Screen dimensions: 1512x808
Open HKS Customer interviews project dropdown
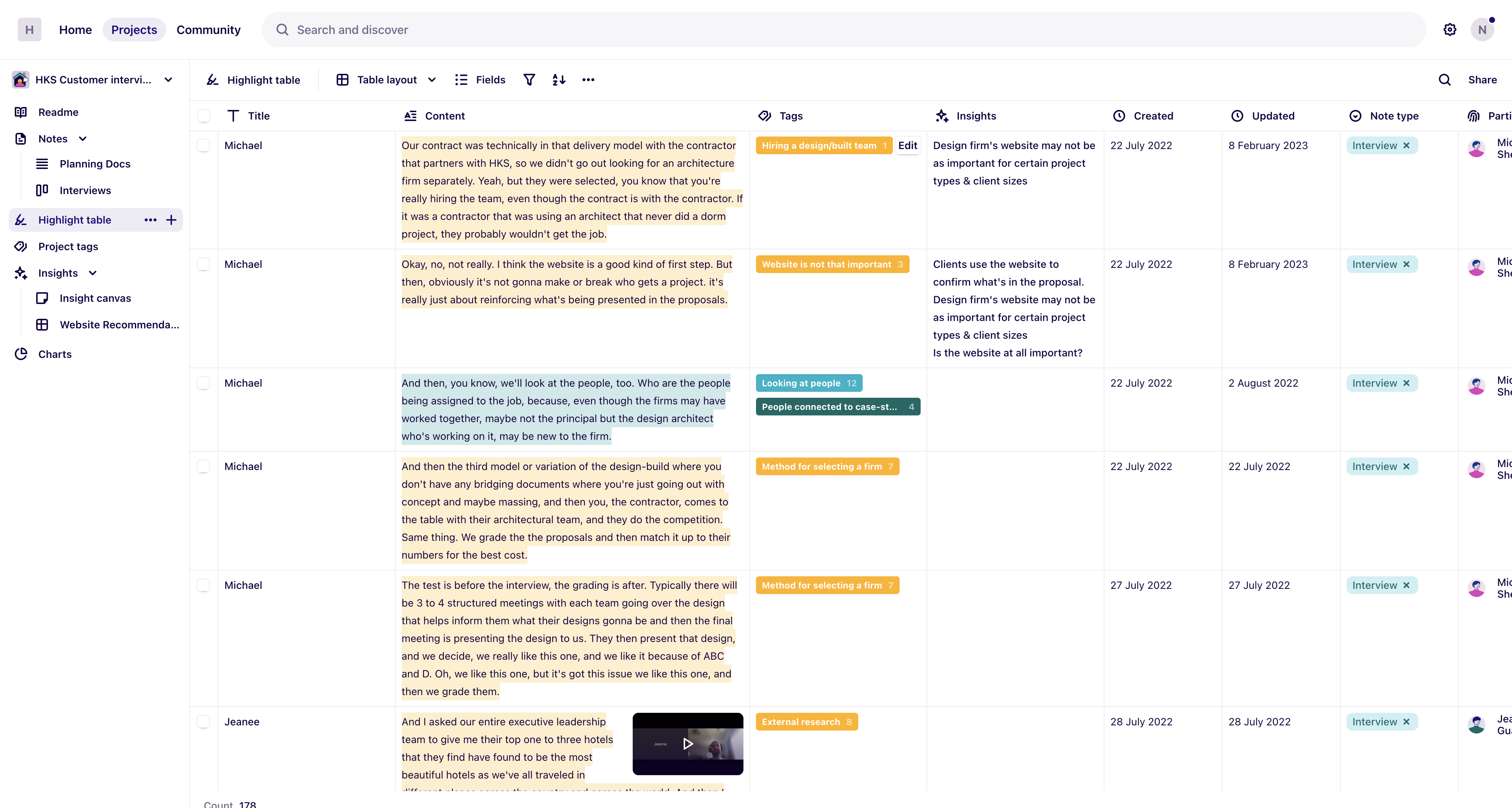(168, 80)
